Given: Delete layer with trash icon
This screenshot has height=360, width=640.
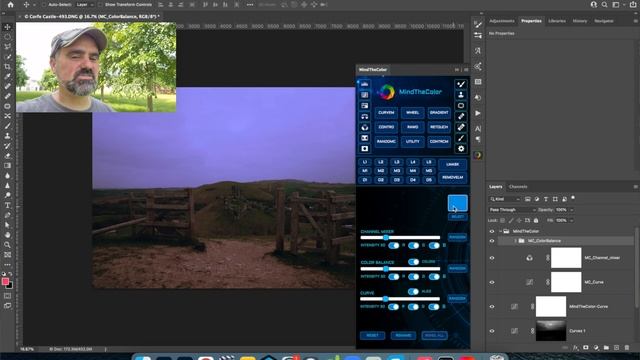Looking at the screenshot, I should tap(627, 348).
